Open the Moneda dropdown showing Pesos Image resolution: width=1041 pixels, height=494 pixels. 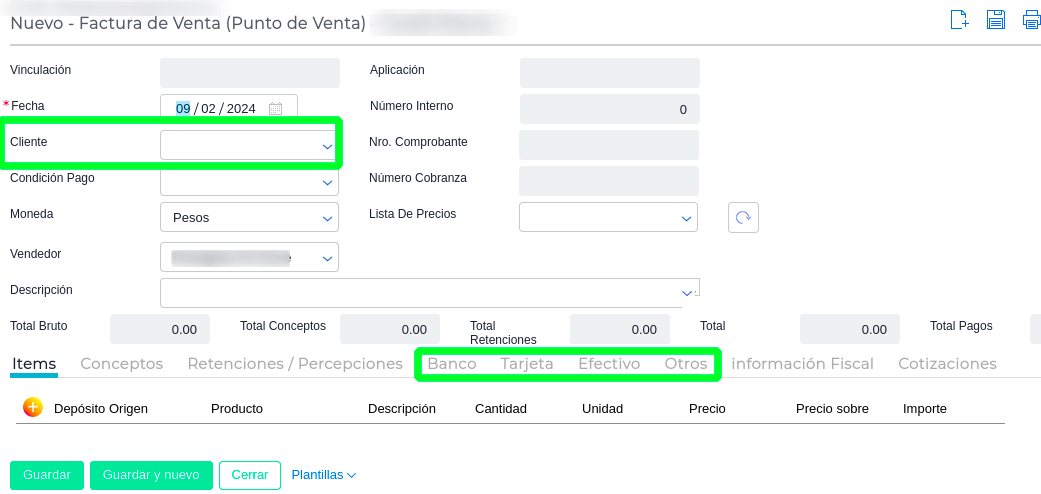tap(326, 218)
